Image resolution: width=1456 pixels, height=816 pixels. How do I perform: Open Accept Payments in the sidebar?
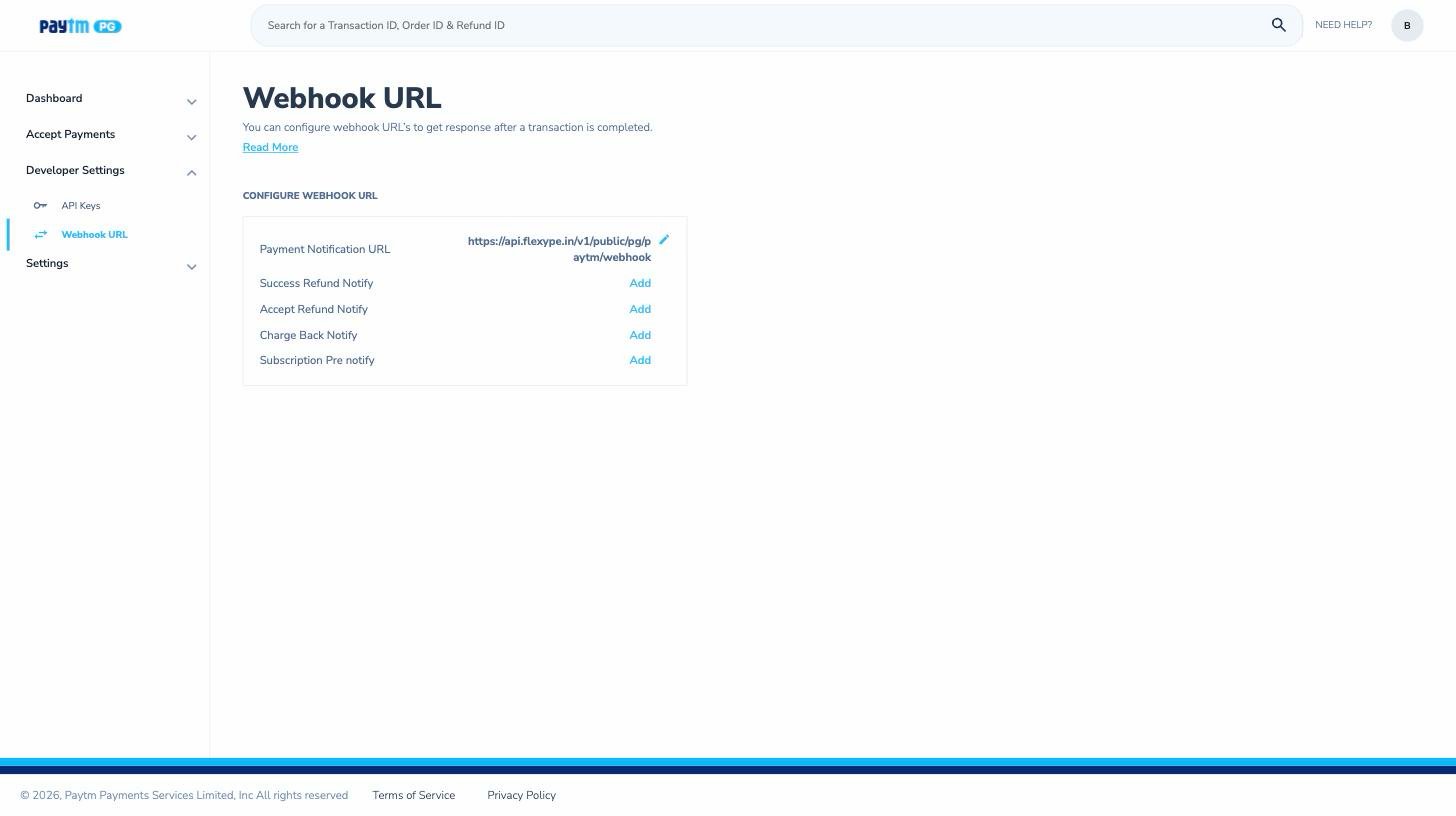[70, 134]
